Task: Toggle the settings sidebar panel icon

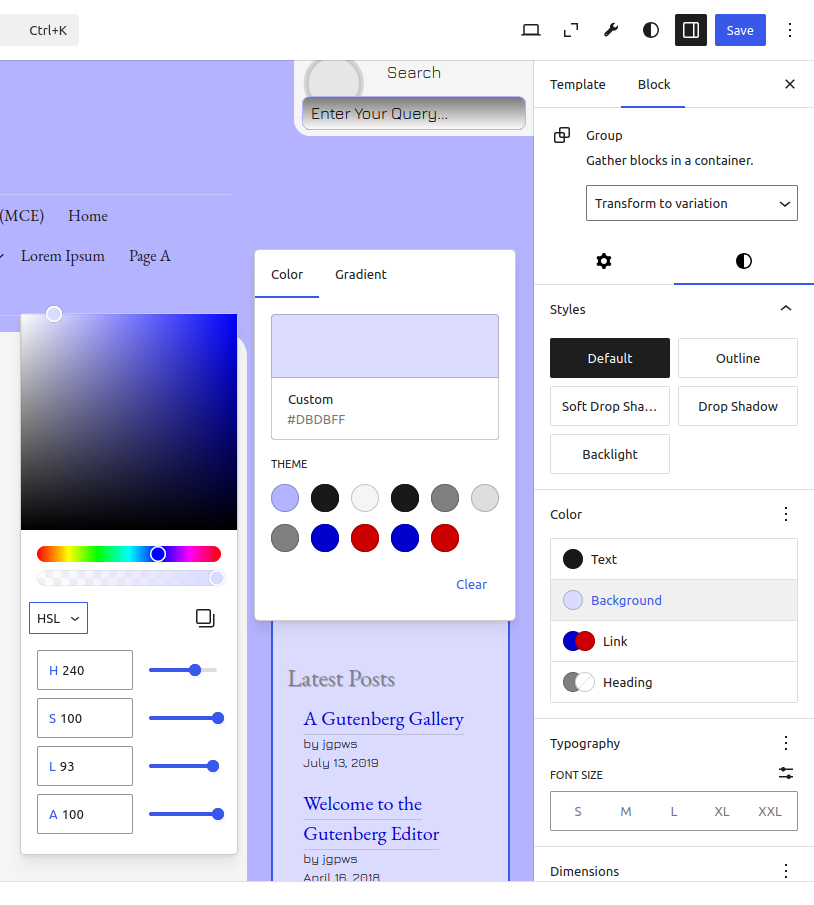Action: (691, 30)
